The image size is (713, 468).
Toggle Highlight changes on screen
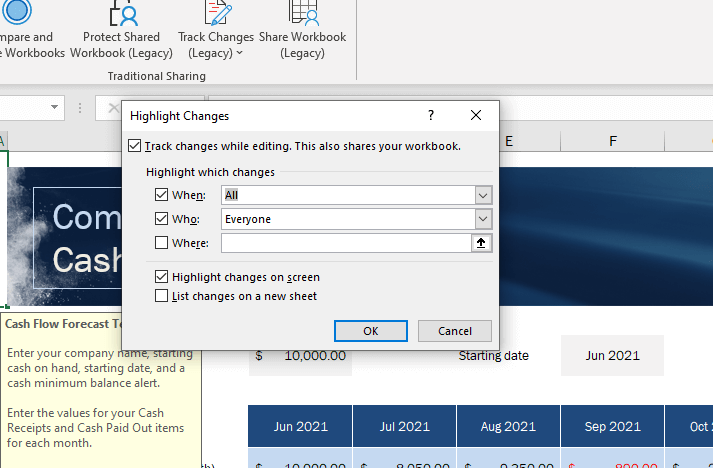coord(161,277)
